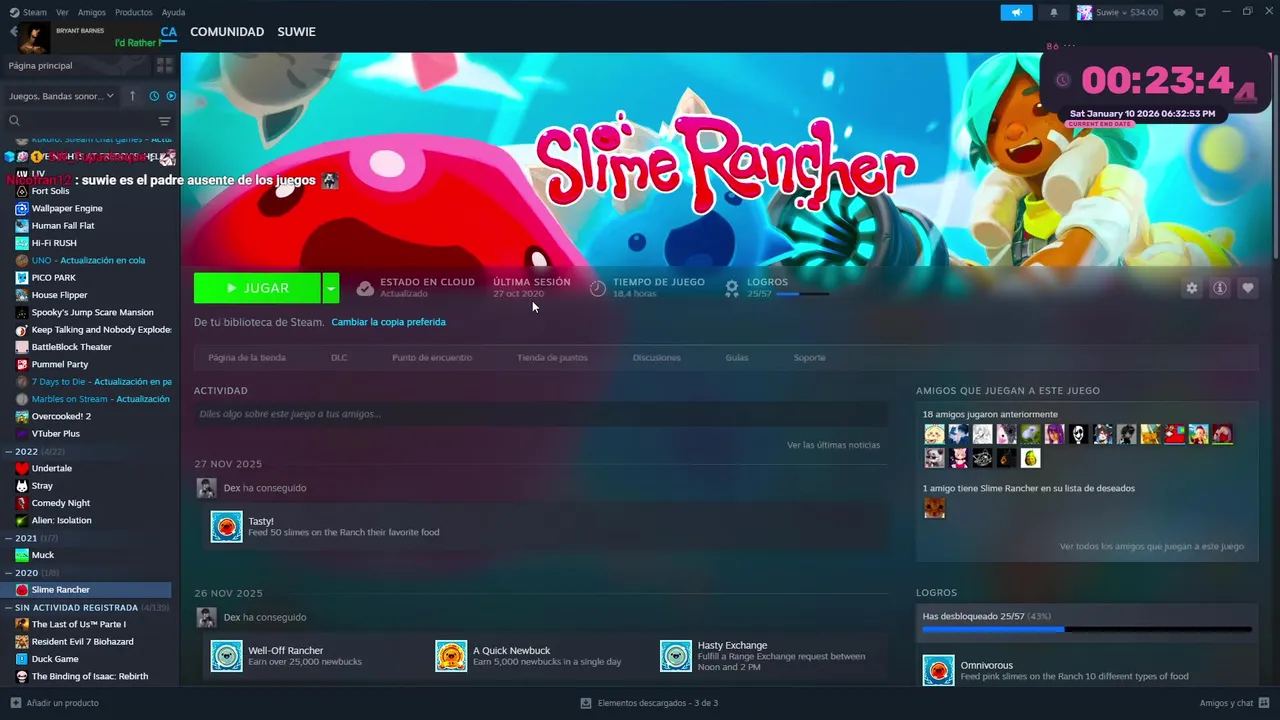Viewport: 1280px width, 720px height.
Task: Click the Hasty Exchange achievement icon
Action: coord(676,656)
